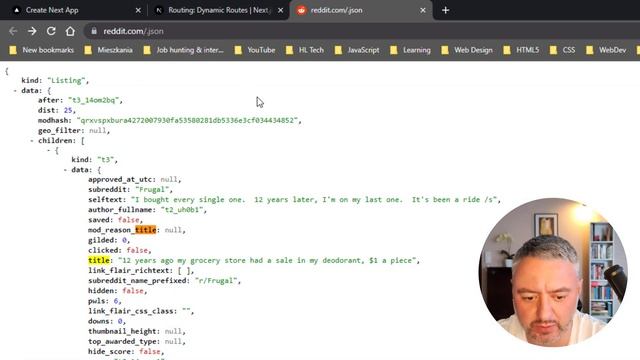Collapse the nested data object under t3
The height and width of the screenshot is (360, 640).
[65, 170]
